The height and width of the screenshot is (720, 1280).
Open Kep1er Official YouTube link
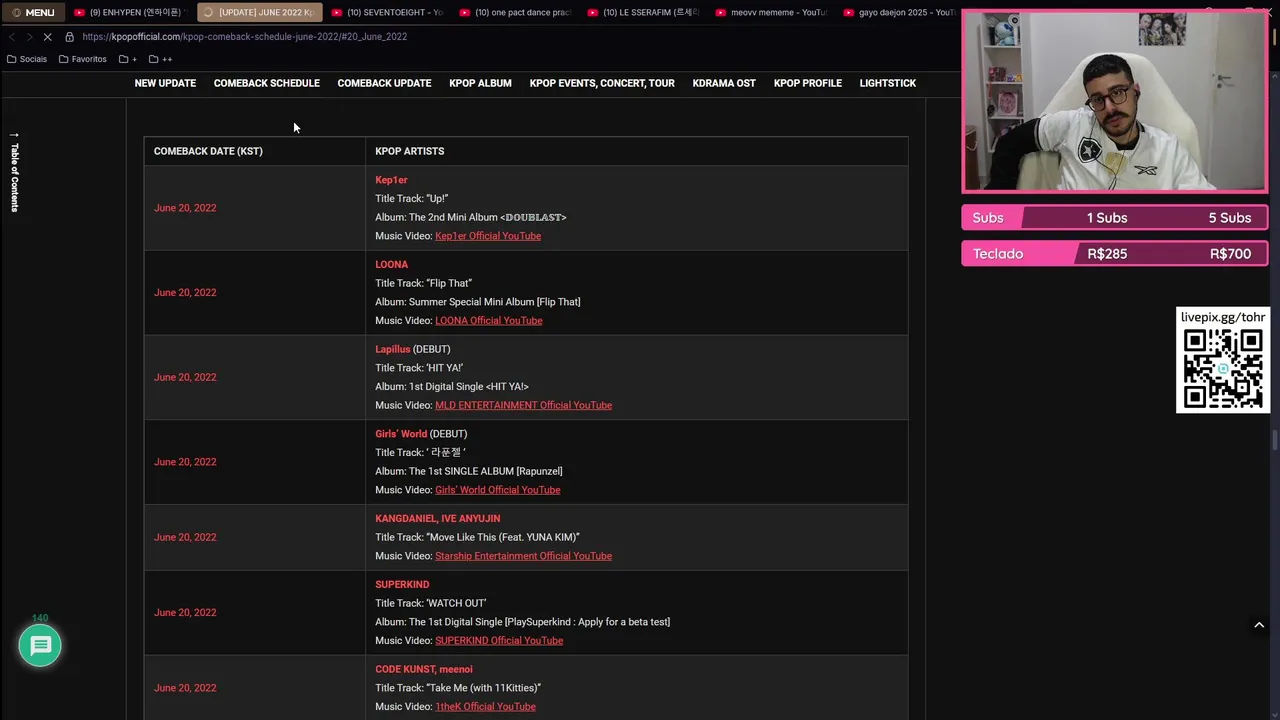(488, 236)
